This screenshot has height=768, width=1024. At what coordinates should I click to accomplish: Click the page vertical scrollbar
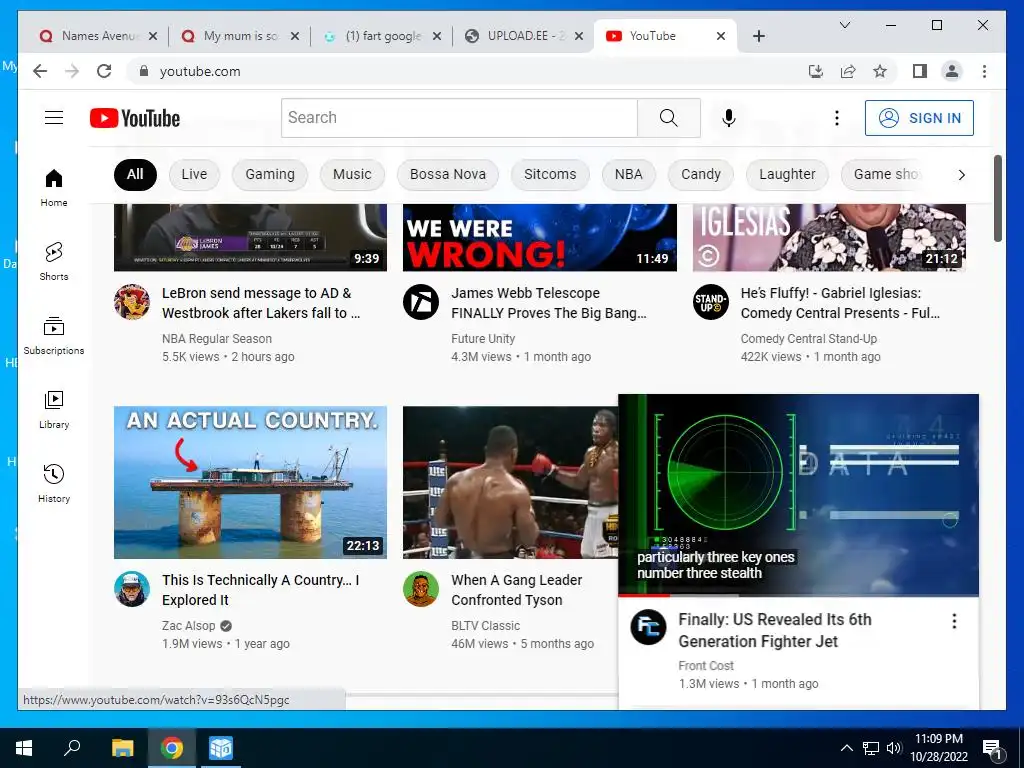coord(997,199)
